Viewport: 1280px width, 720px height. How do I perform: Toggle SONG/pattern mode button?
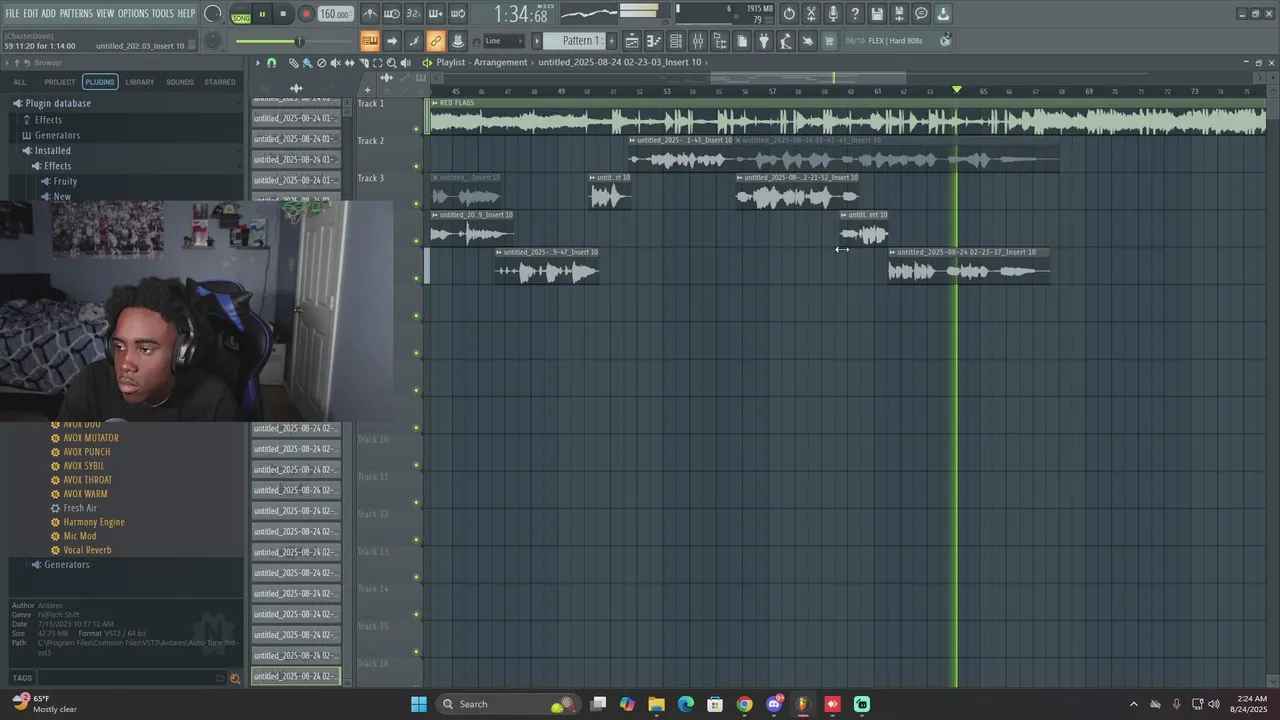pos(241,14)
